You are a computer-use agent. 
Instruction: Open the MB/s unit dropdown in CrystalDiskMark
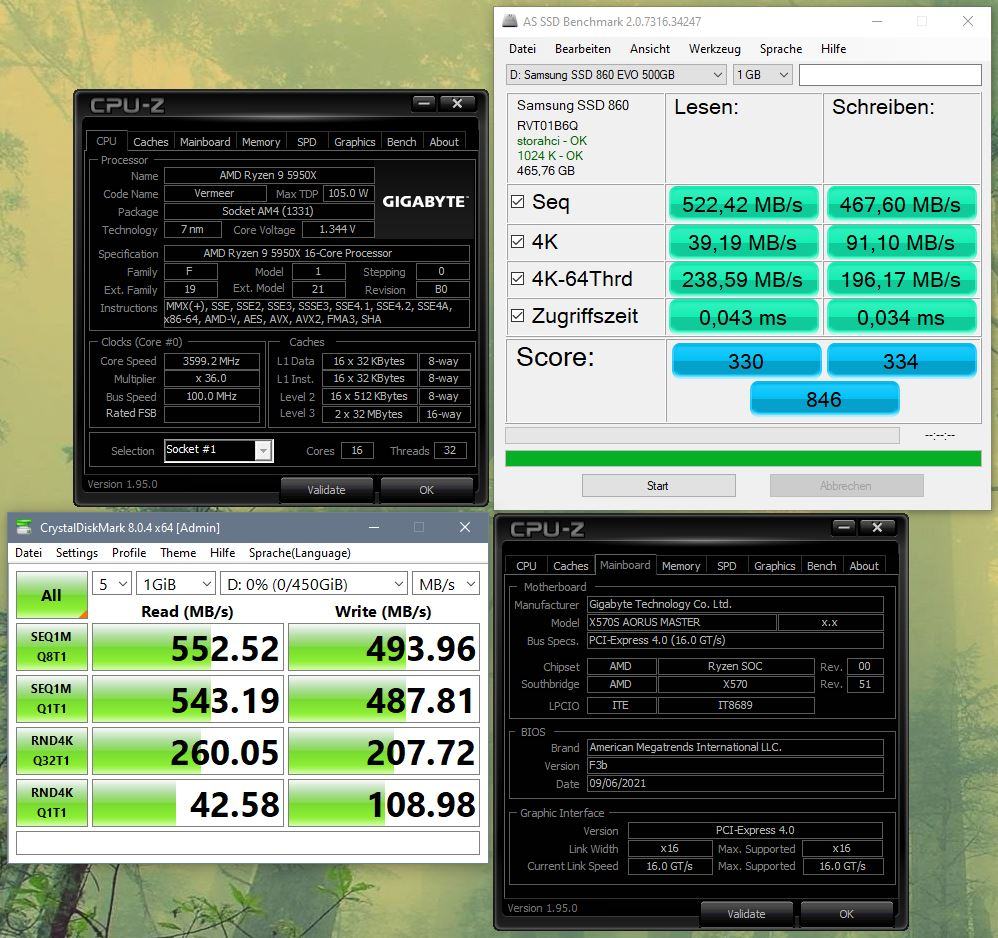pos(446,584)
